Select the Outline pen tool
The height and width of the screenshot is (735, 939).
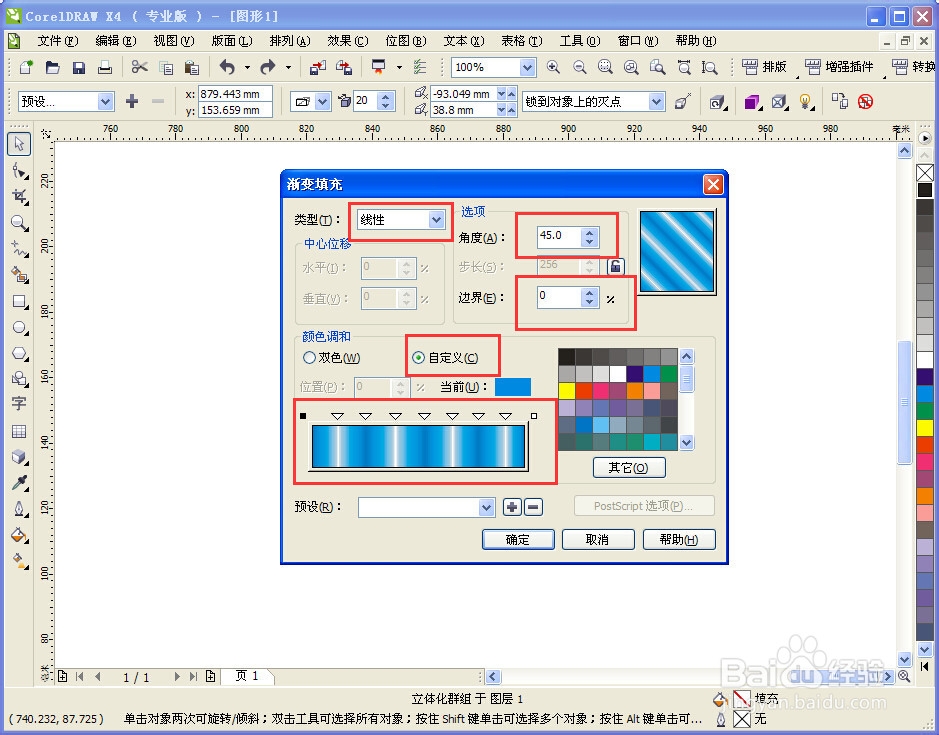point(19,509)
